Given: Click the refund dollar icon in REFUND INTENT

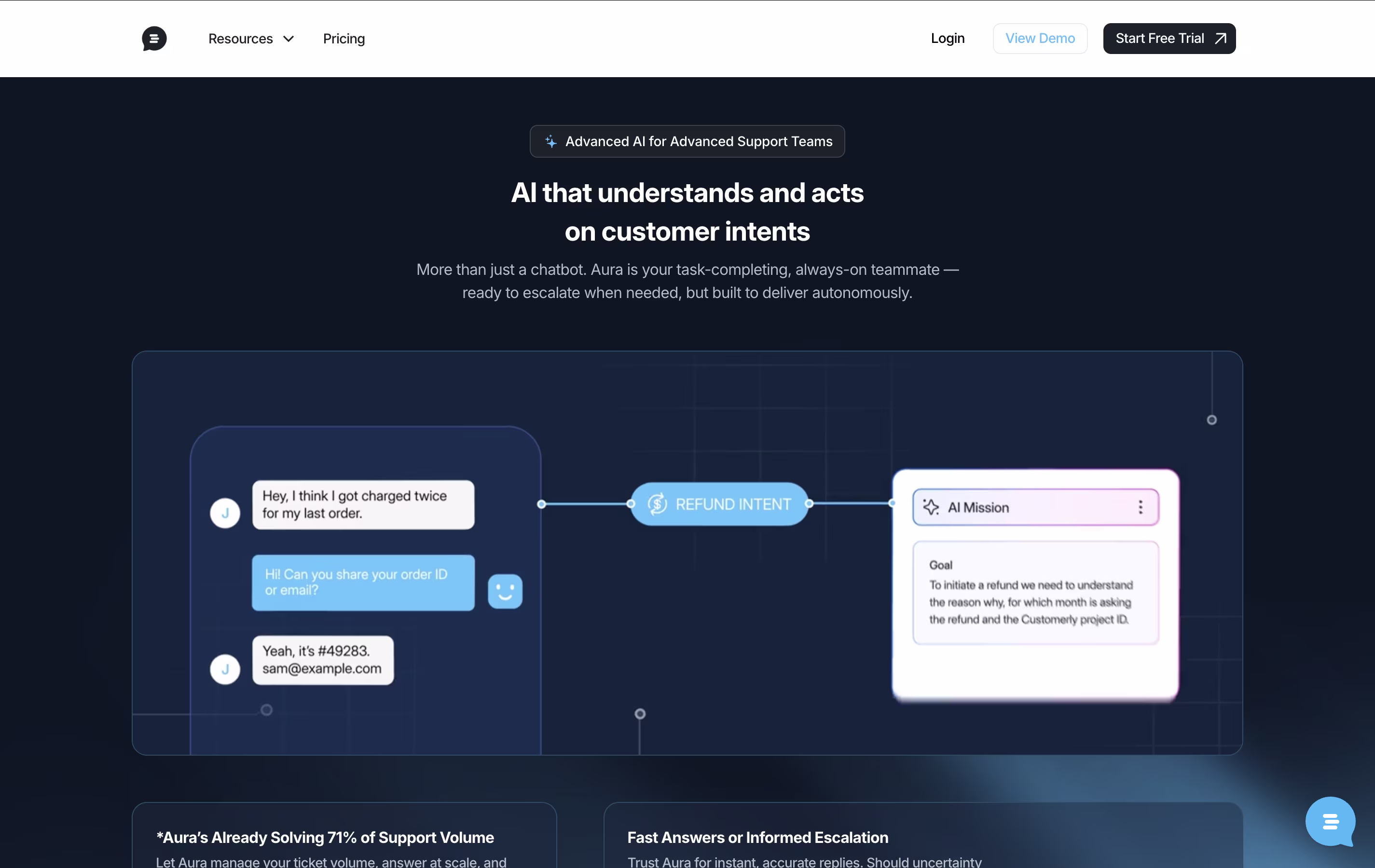Looking at the screenshot, I should point(657,504).
